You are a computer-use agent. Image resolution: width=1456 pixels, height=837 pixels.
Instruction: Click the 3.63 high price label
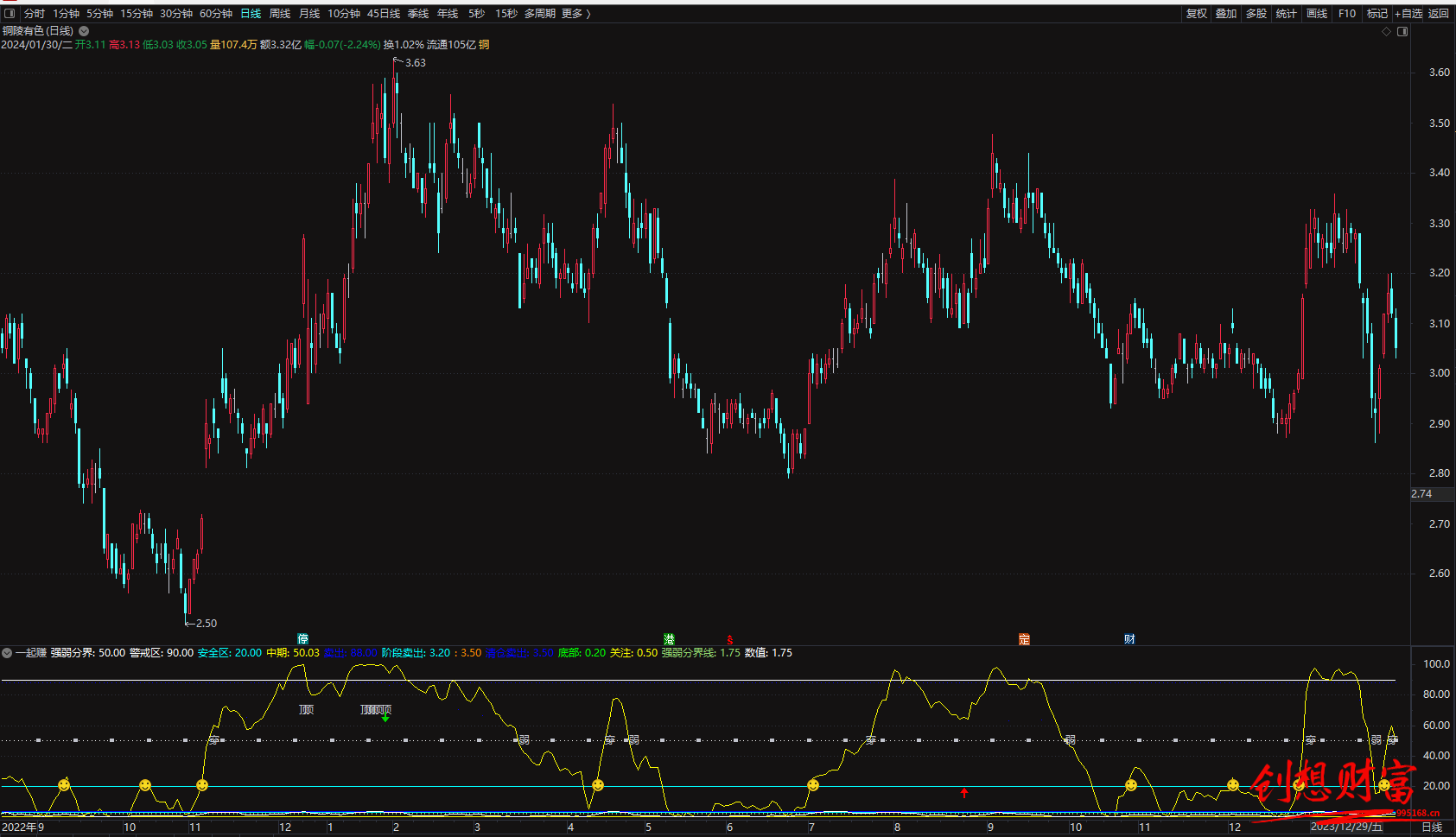click(416, 63)
